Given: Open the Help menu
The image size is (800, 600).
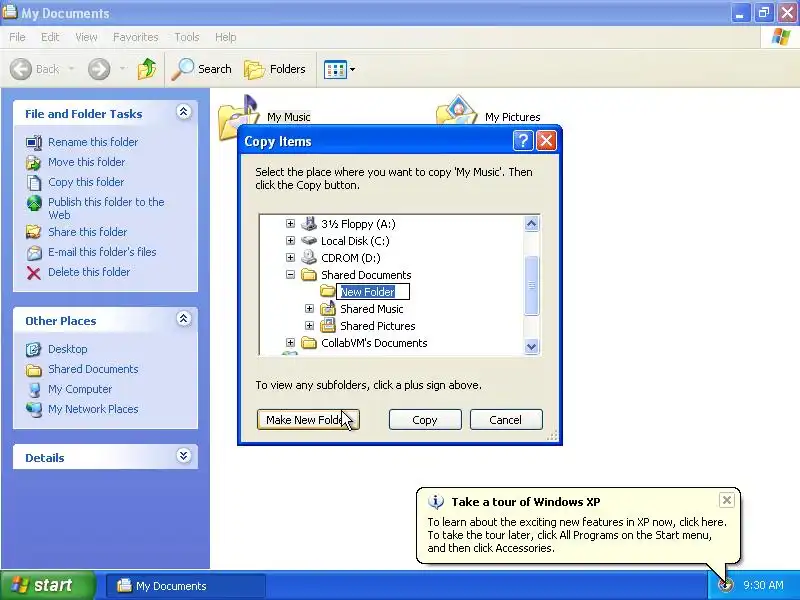Looking at the screenshot, I should click(x=226, y=37).
